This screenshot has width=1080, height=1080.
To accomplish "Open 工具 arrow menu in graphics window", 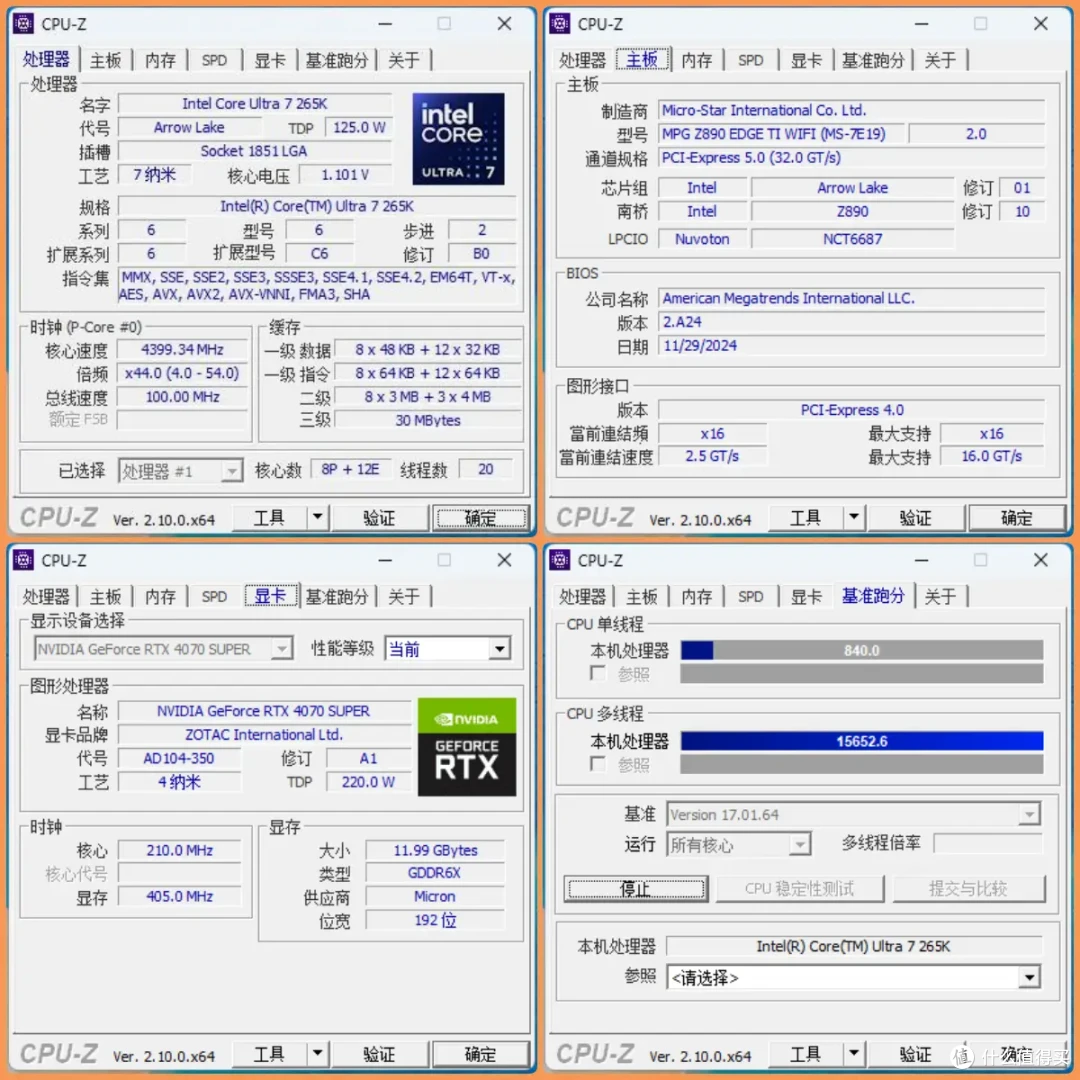I will pyautogui.click(x=317, y=1053).
